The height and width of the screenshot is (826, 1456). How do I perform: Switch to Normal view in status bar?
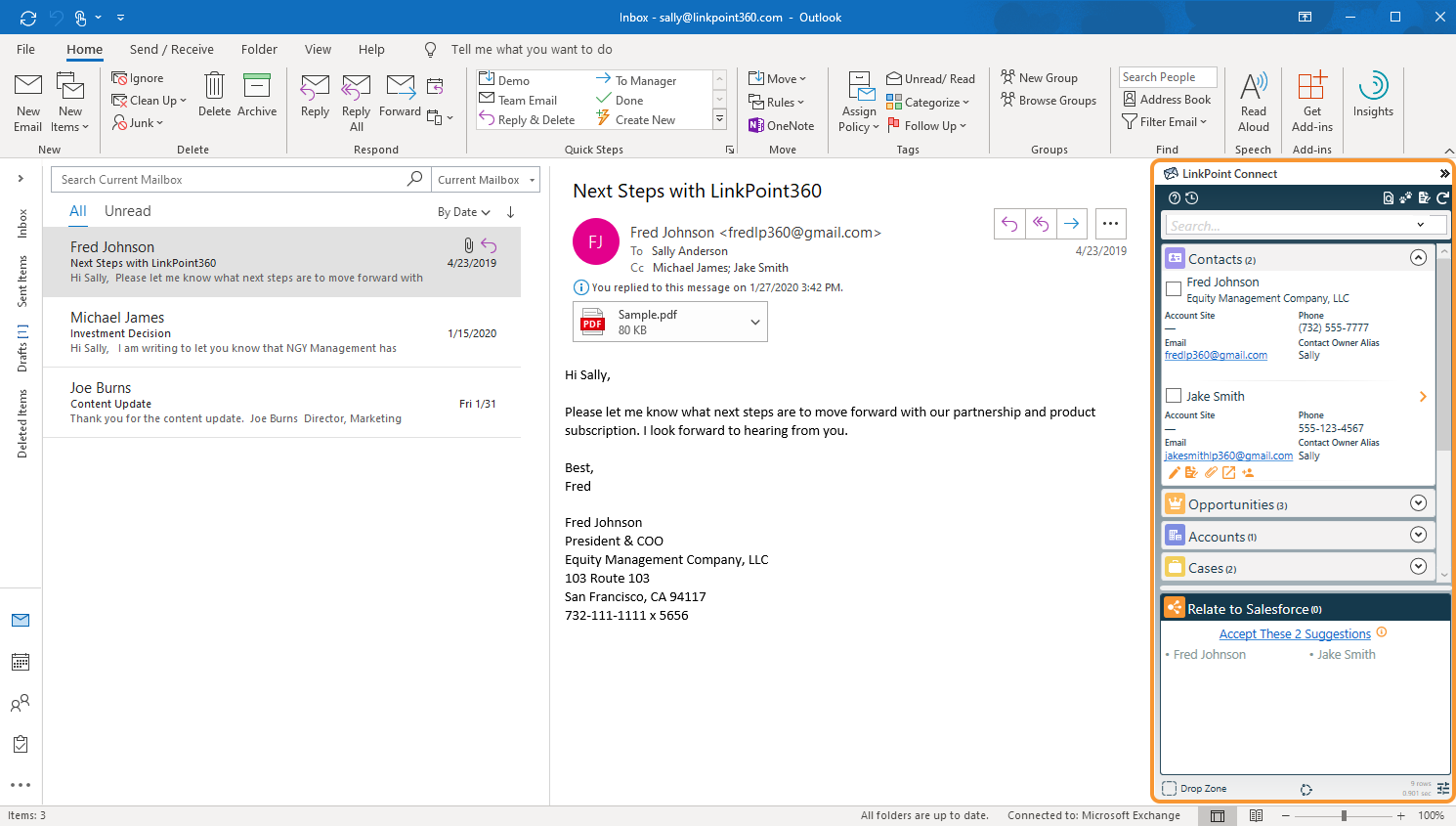[1218, 815]
